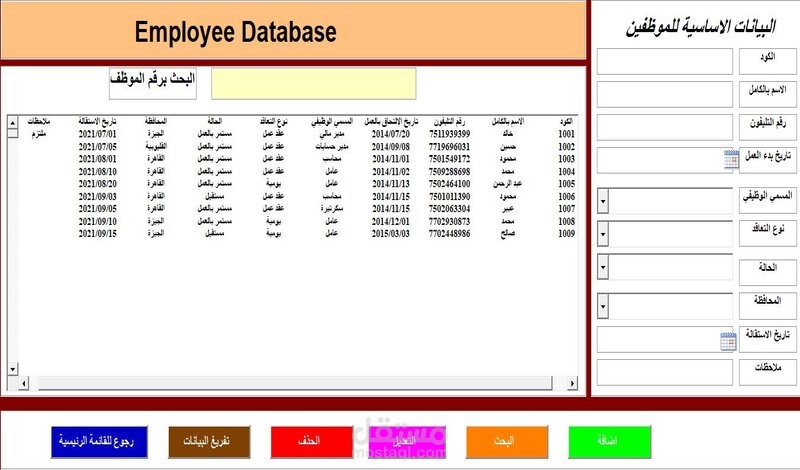Click the job title مدير حسابات in the list

pyautogui.click(x=332, y=146)
